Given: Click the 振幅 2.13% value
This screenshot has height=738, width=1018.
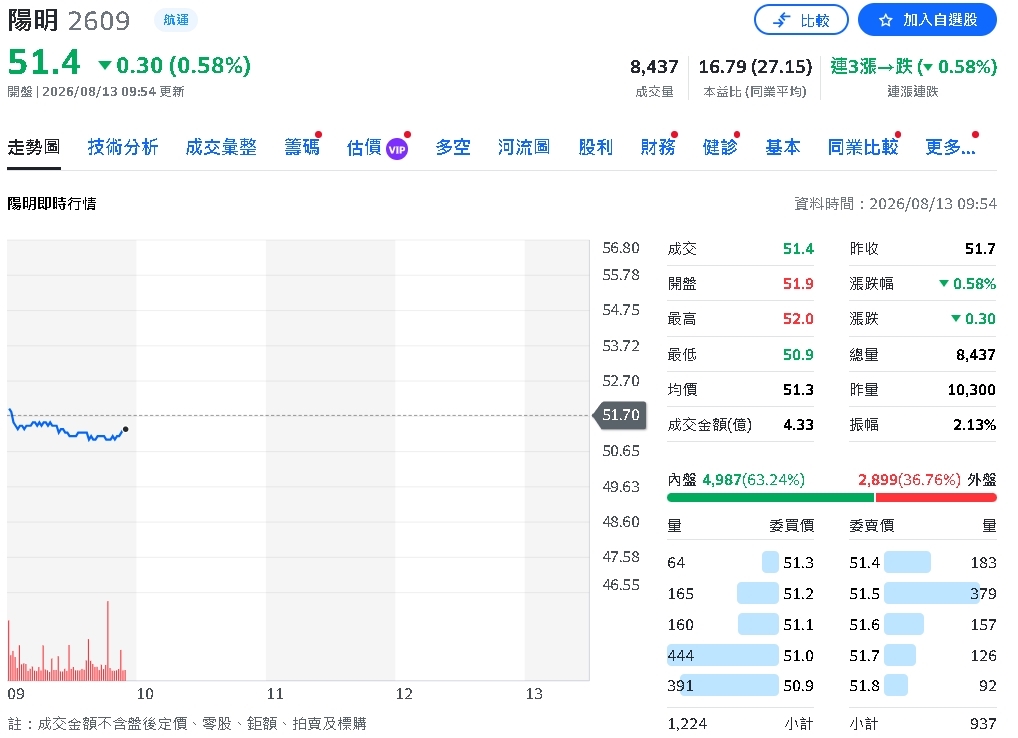Looking at the screenshot, I should pos(974,424).
